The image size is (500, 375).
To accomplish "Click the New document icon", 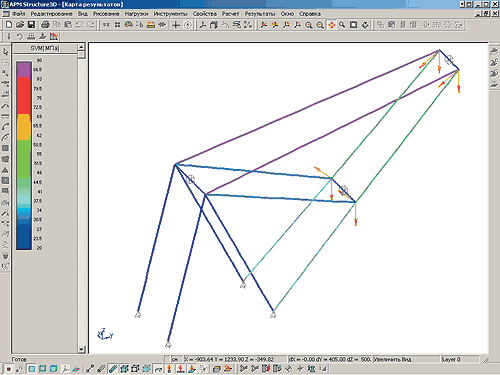I will click(x=9, y=25).
